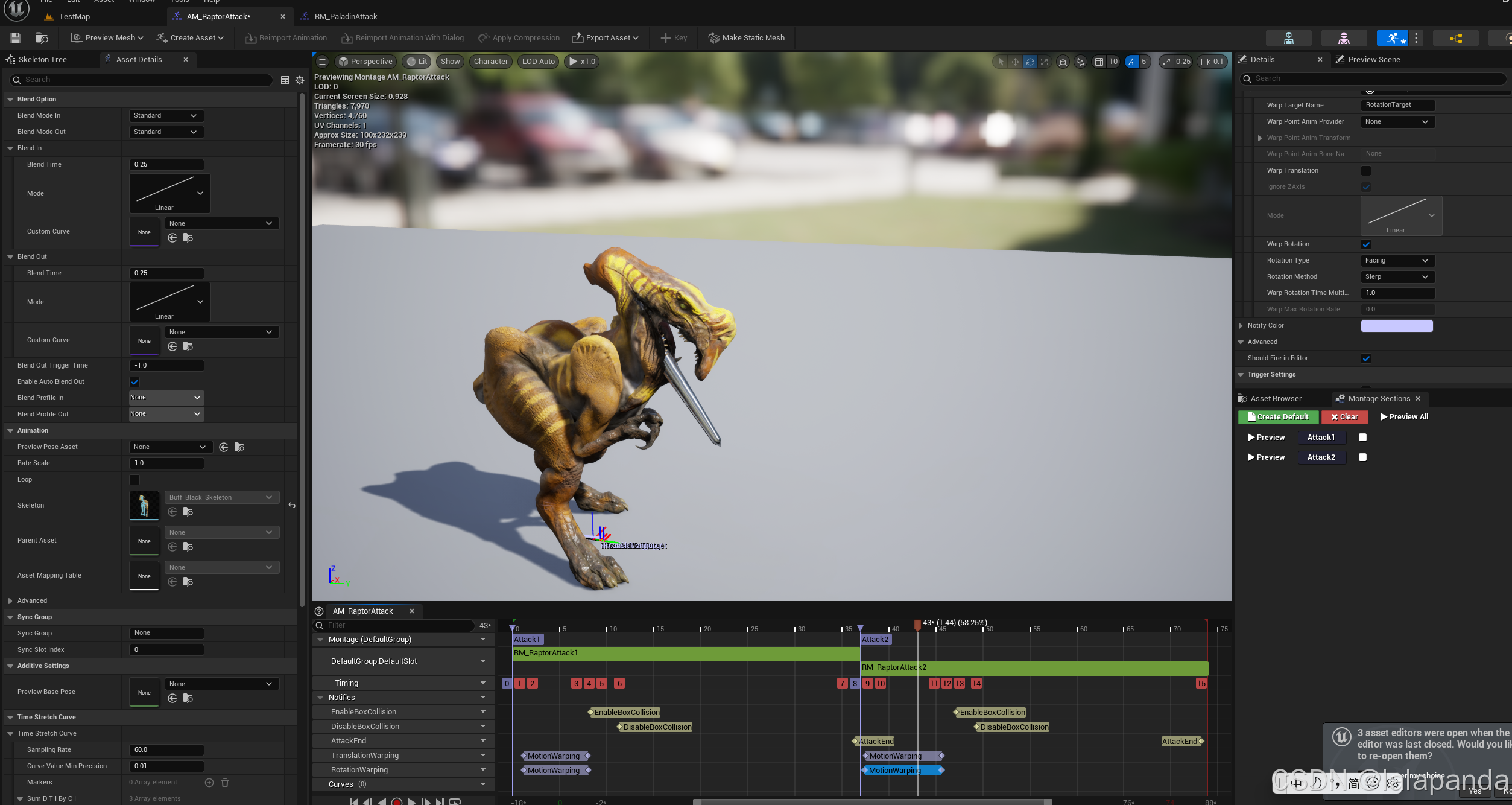1512x805 pixels.
Task: Click the Notify Color swatch
Action: click(x=1396, y=326)
